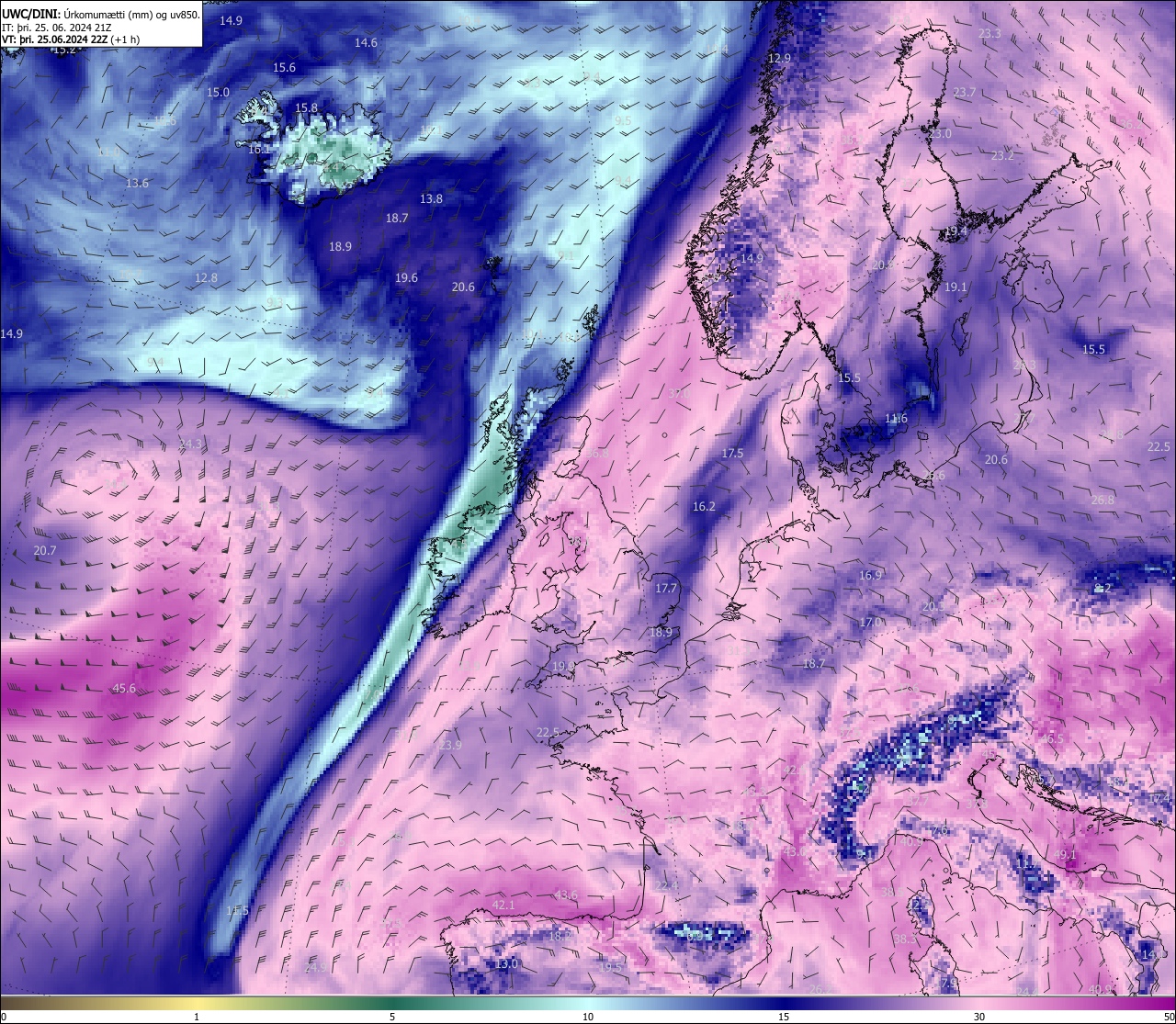The image size is (1176, 1024).
Task: Click the 50 tick on the color scale
Action: 1168,1017
